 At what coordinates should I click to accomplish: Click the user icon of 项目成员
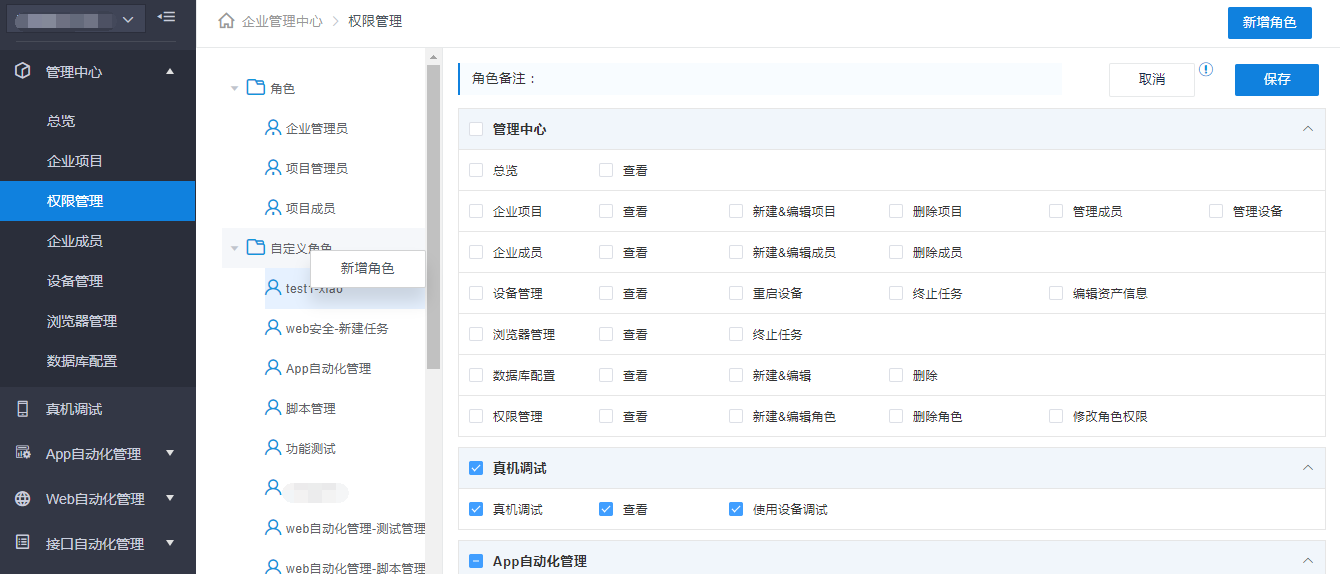pos(273,207)
